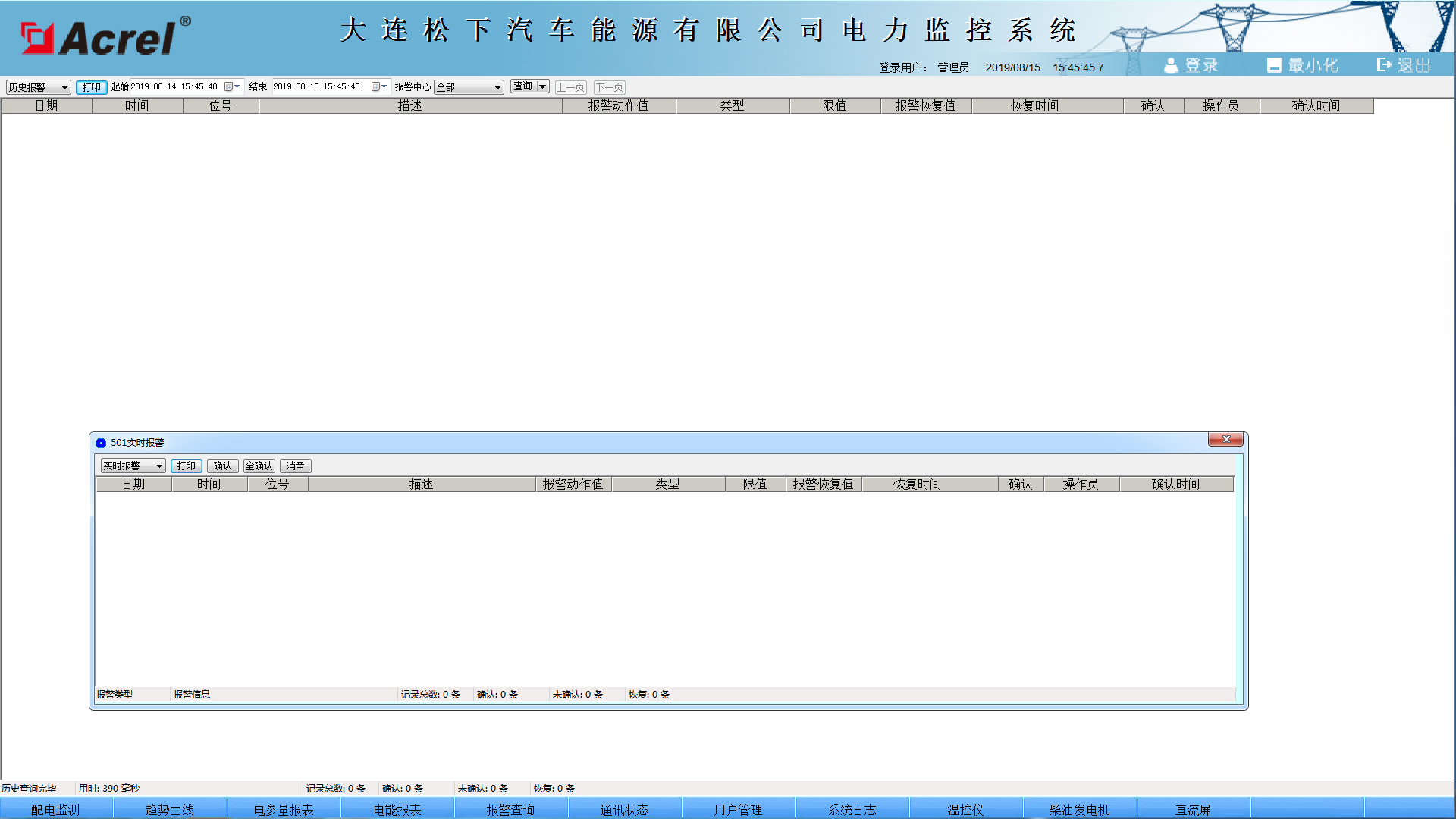Click the 501实时报警 window title icon

coord(101,443)
